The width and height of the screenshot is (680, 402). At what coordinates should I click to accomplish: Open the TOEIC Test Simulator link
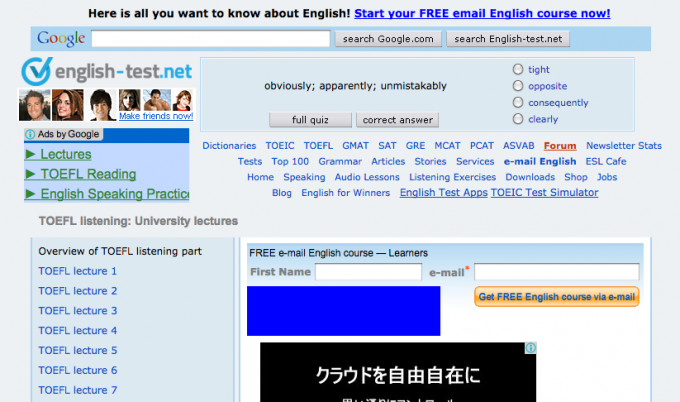[x=544, y=193]
